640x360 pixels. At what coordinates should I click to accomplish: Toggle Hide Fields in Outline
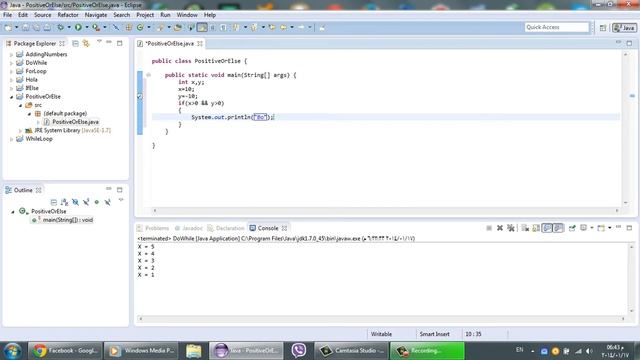pos(75,202)
